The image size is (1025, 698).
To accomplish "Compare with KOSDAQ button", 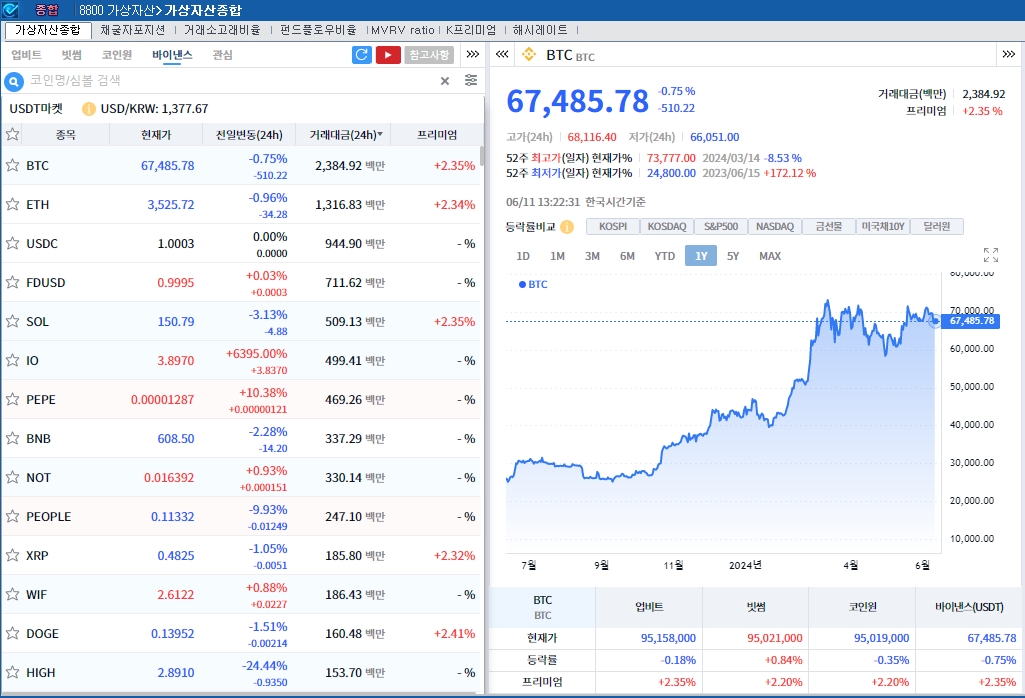I will [667, 227].
